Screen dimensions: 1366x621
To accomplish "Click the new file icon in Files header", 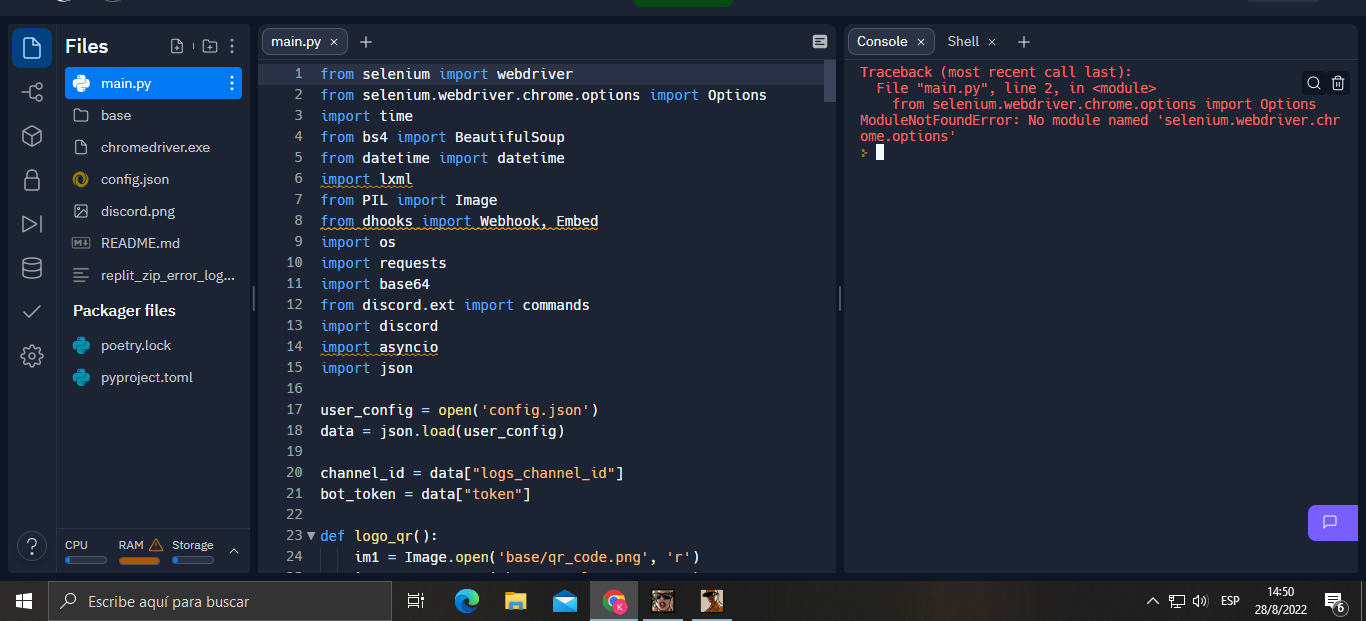I will 177,46.
